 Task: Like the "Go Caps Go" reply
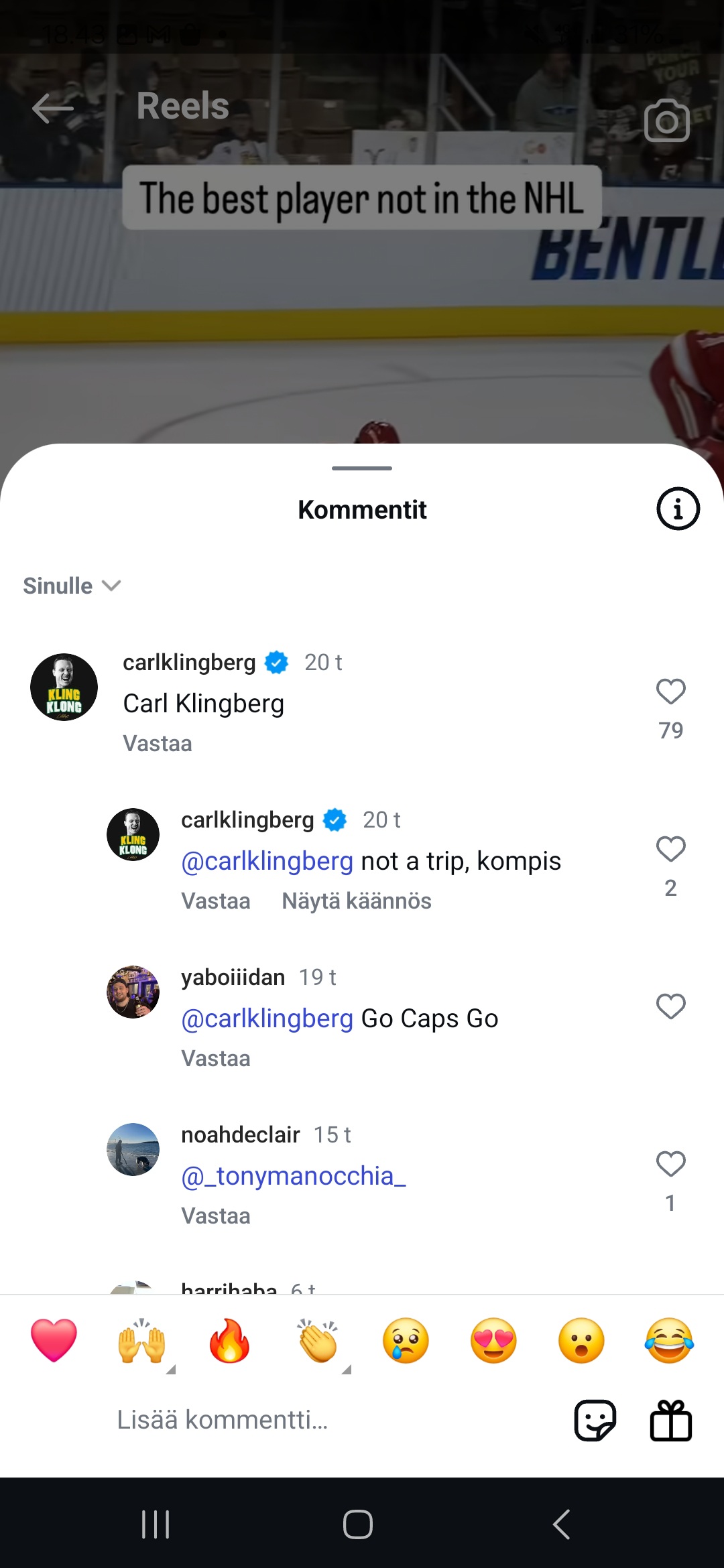(670, 1006)
